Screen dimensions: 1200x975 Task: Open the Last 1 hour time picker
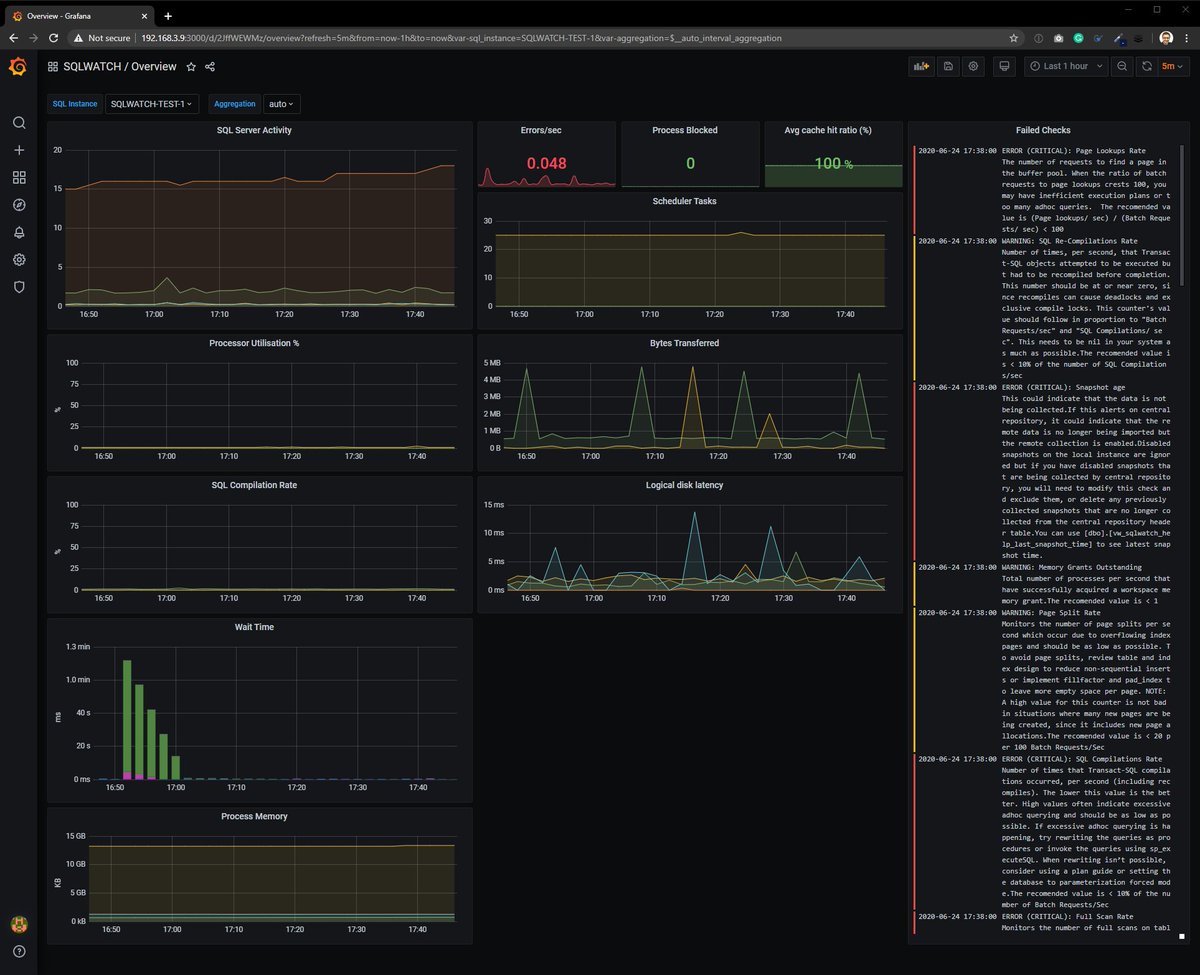[x=1066, y=66]
